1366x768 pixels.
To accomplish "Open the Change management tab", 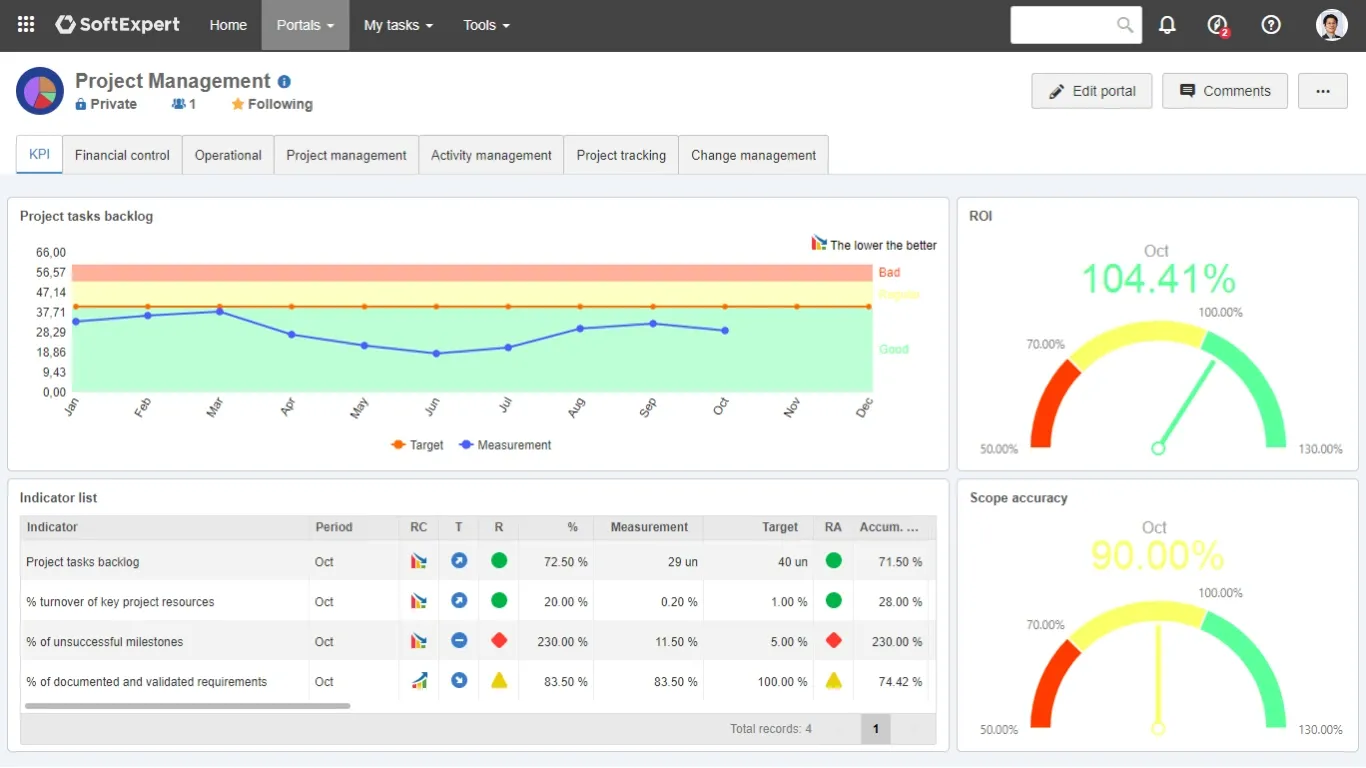I will pyautogui.click(x=753, y=155).
